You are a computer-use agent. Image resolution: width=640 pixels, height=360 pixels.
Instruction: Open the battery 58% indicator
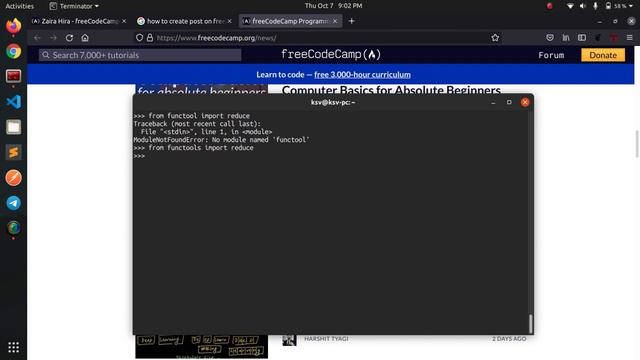pyautogui.click(x=620, y=6)
